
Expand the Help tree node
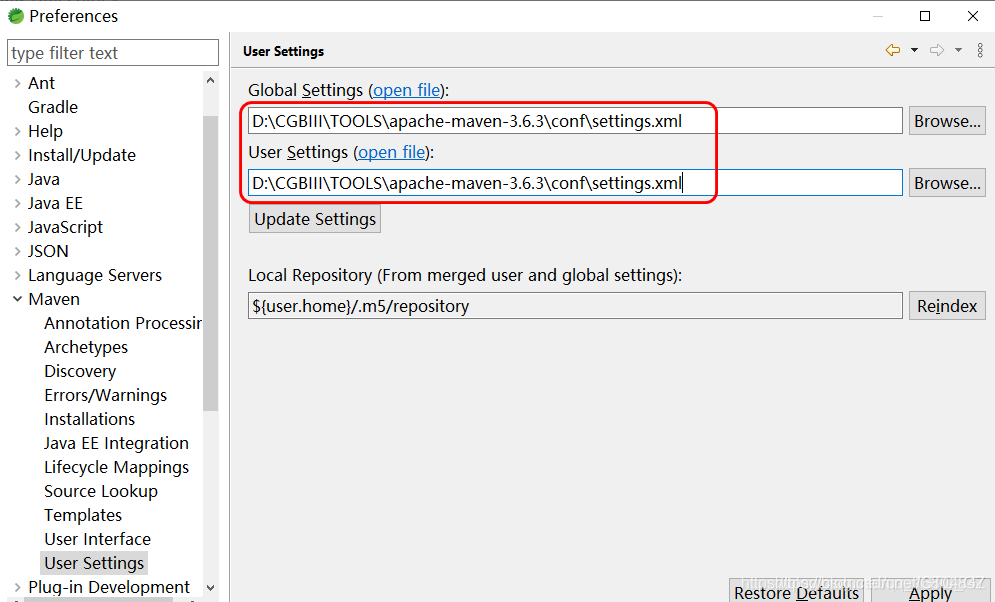[17, 131]
